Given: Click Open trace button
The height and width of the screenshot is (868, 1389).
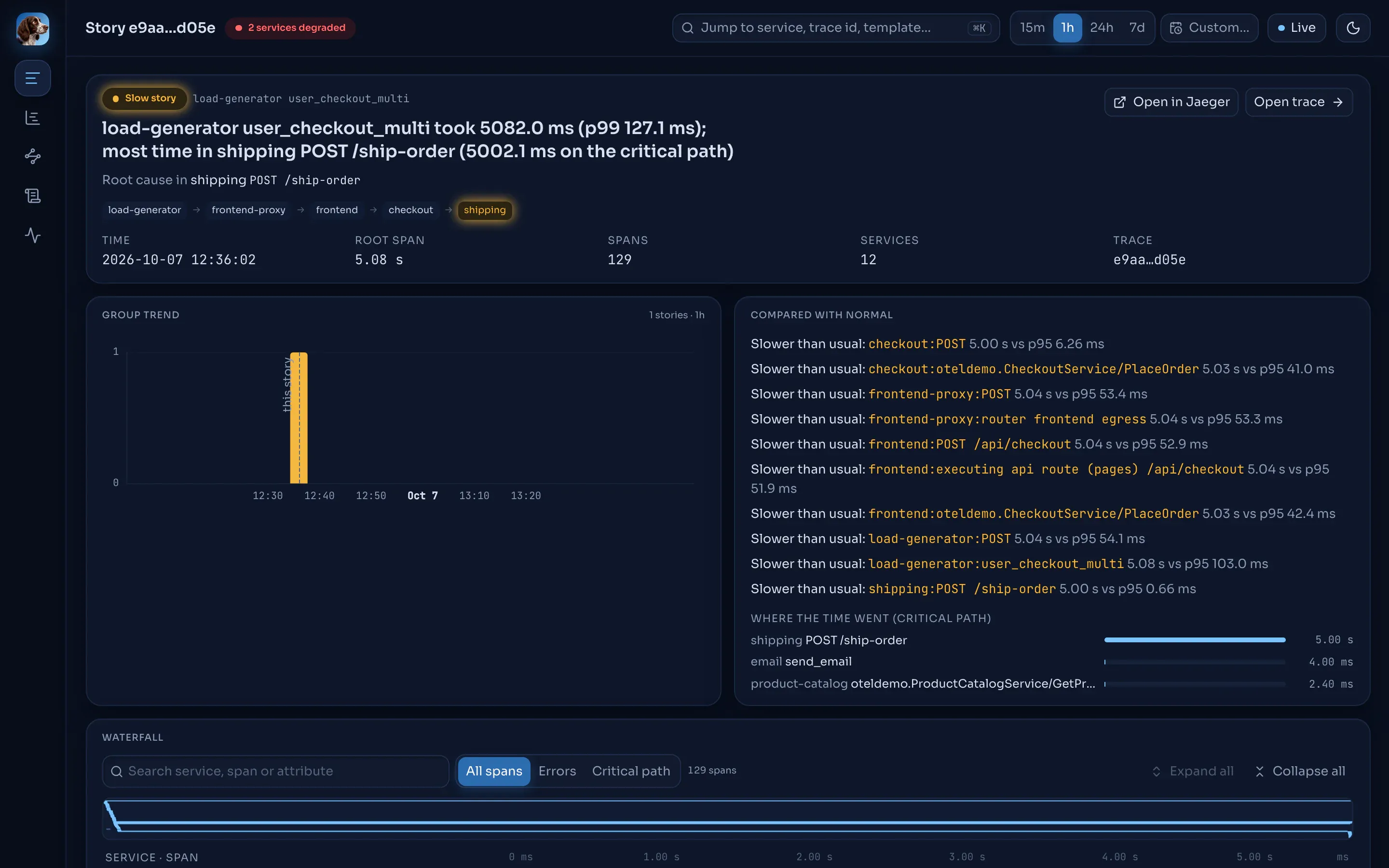Looking at the screenshot, I should (1298, 102).
